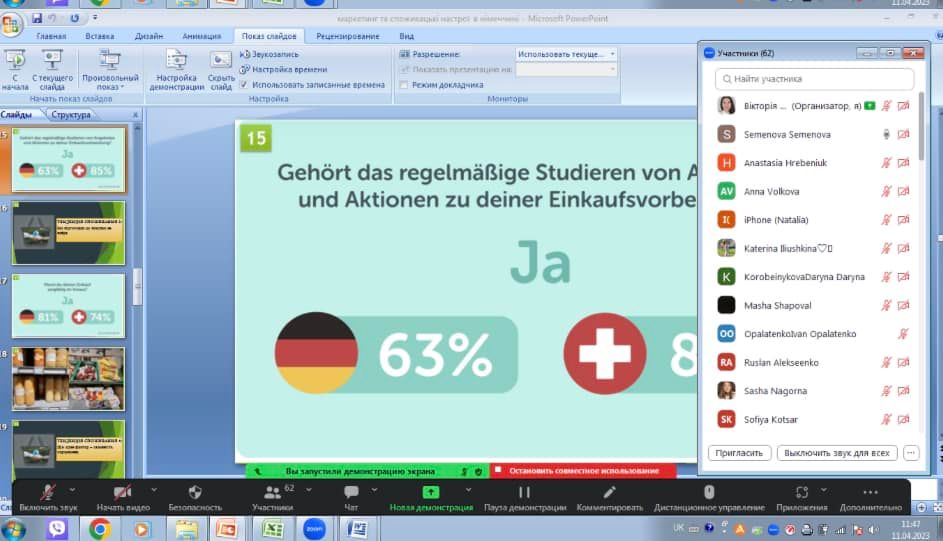Click Начать видео button

pos(123,498)
